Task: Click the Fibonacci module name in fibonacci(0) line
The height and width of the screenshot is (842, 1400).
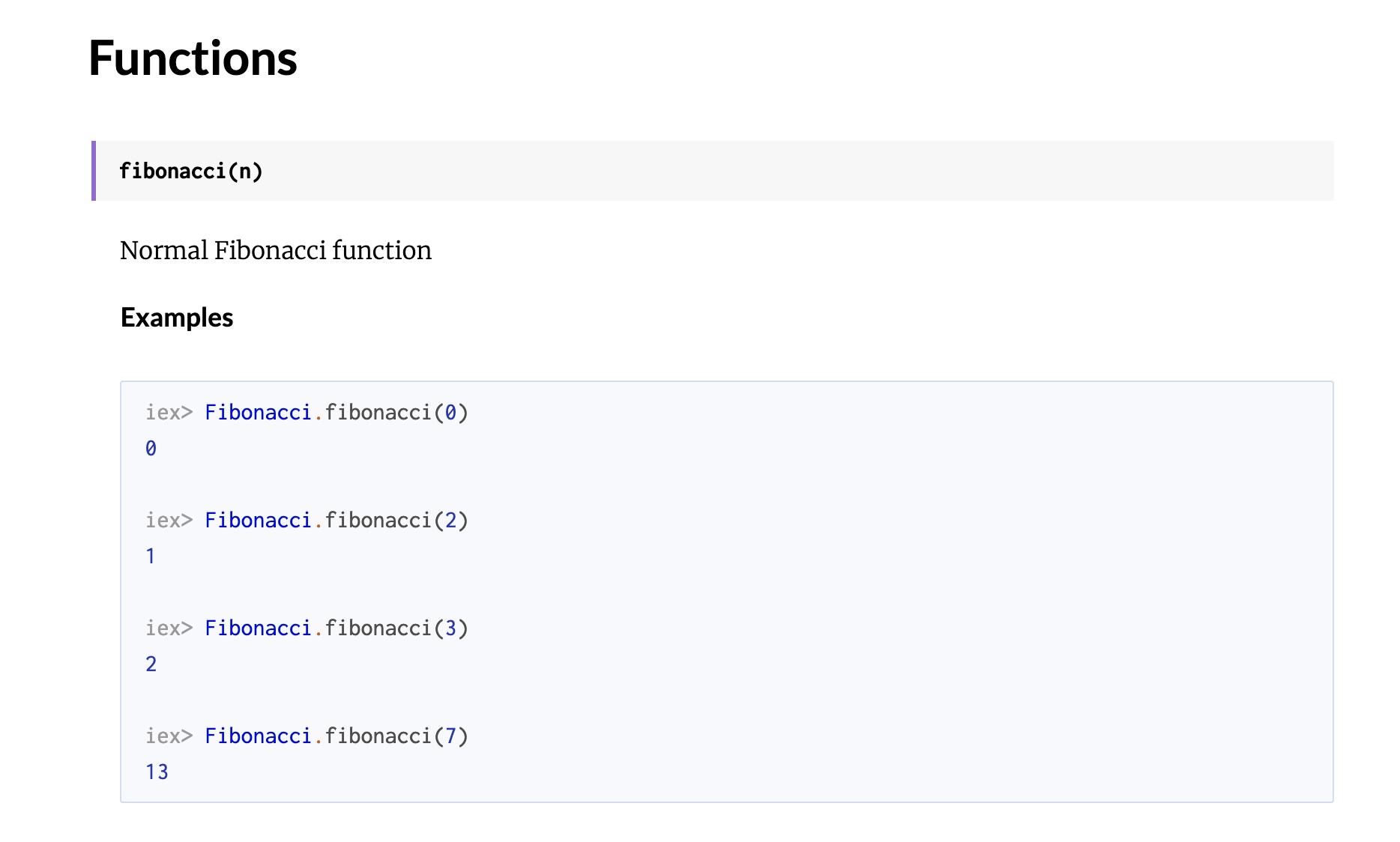Action: coord(258,413)
